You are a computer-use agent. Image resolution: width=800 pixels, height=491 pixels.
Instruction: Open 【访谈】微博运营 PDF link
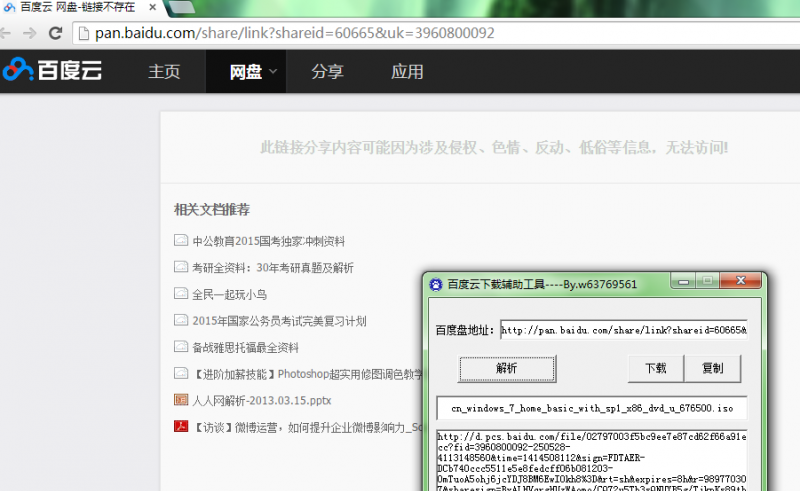tap(307, 427)
